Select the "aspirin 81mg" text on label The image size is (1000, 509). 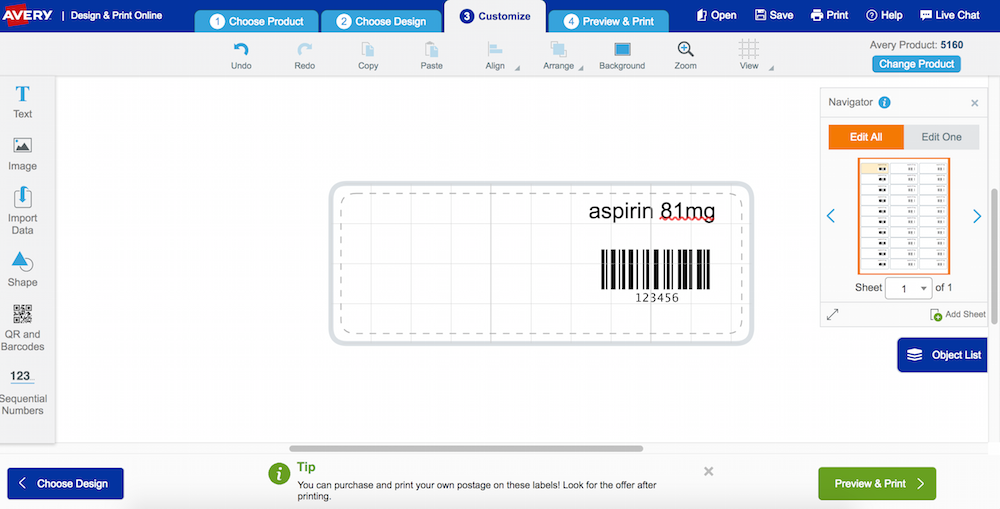click(652, 211)
